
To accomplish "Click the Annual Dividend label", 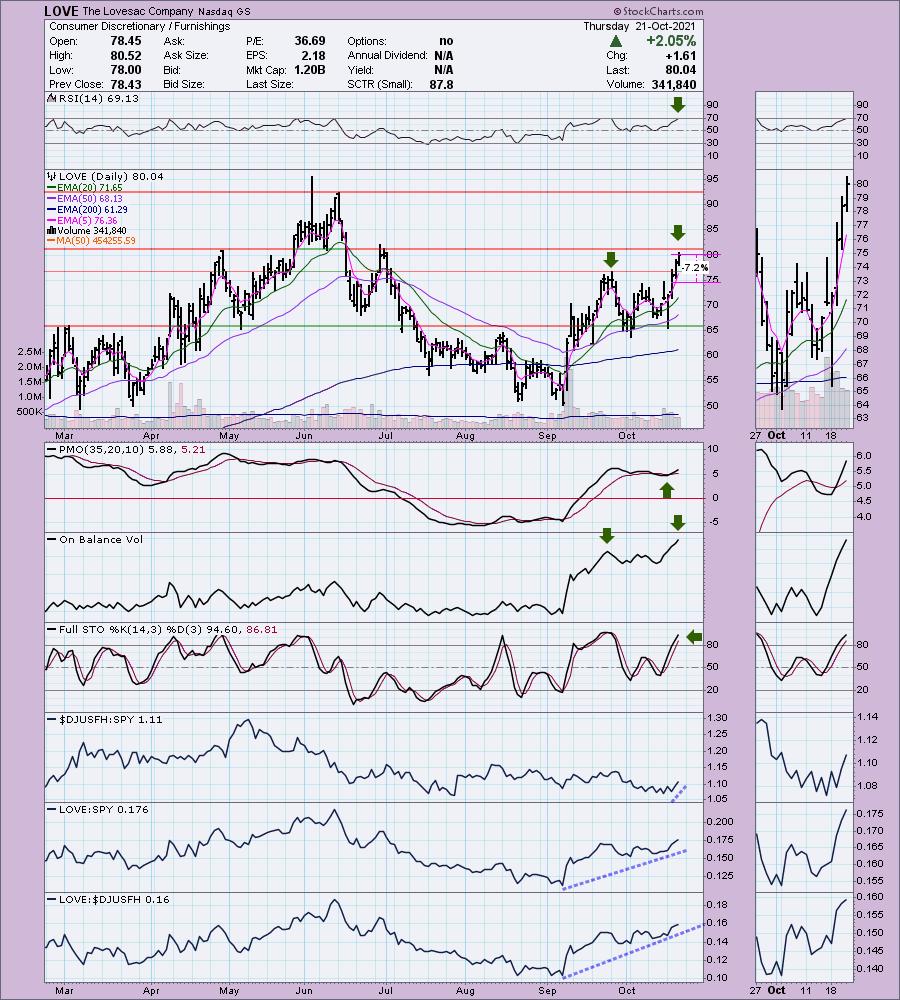I will pyautogui.click(x=388, y=55).
